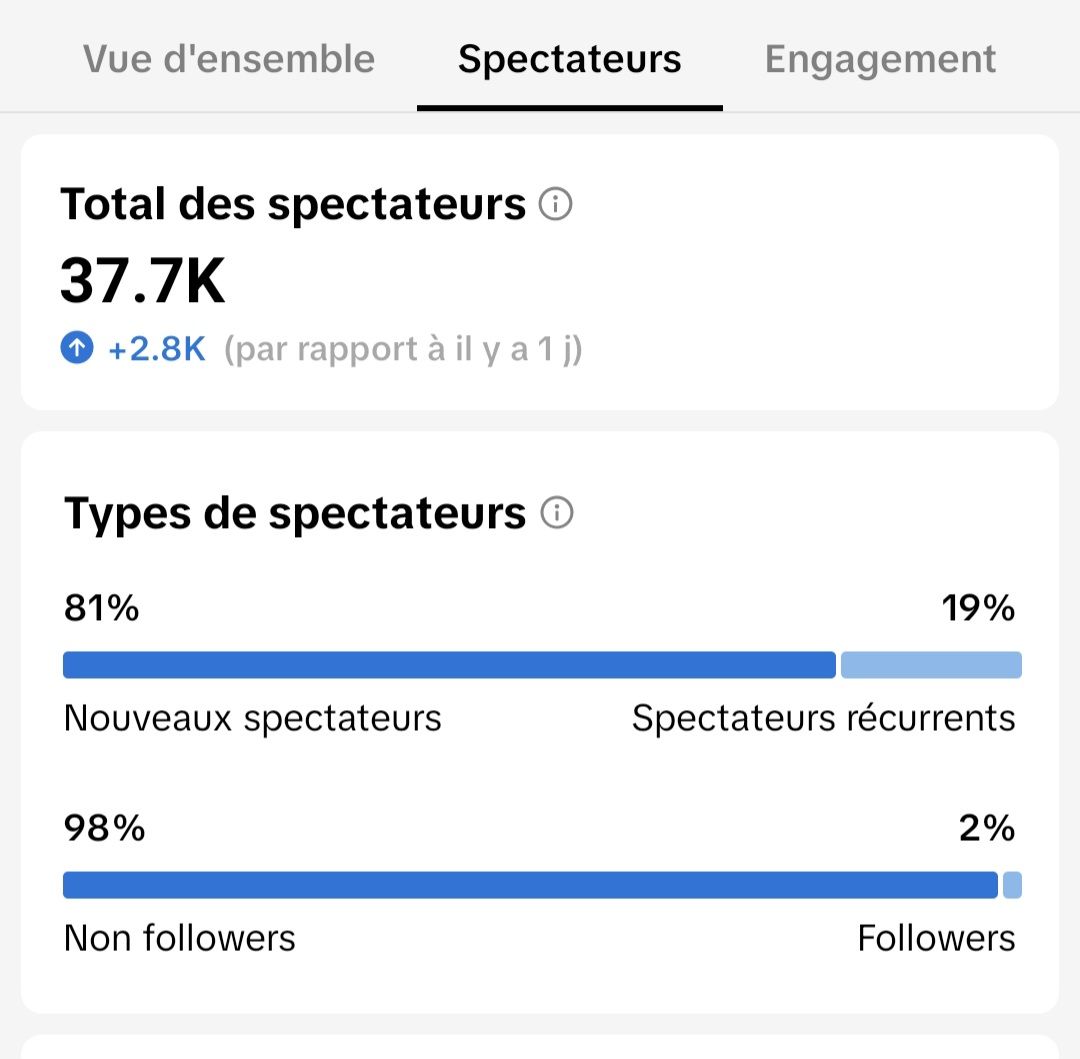Click the Spectateurs récurrents label

823,718
